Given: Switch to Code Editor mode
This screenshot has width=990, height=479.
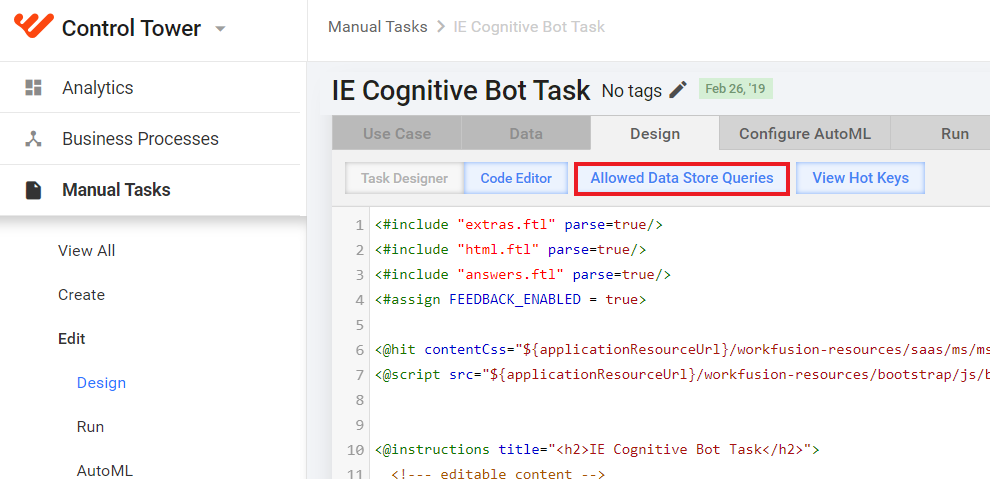Looking at the screenshot, I should pos(516,179).
